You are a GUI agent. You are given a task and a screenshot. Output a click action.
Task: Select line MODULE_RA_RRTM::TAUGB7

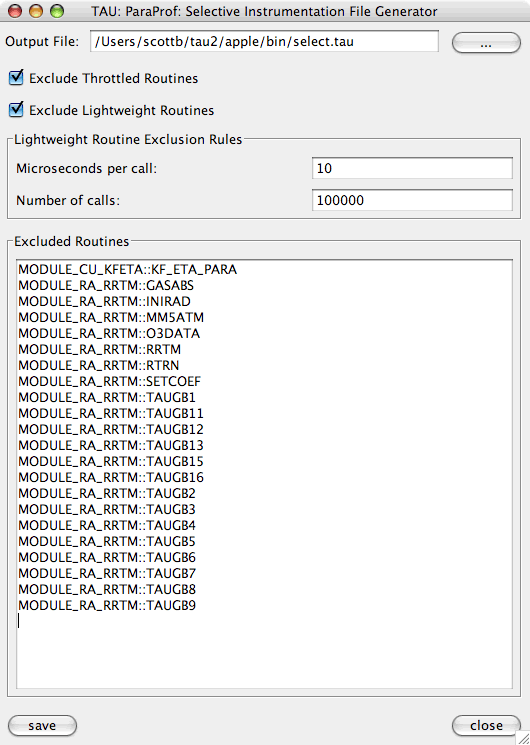pos(106,573)
